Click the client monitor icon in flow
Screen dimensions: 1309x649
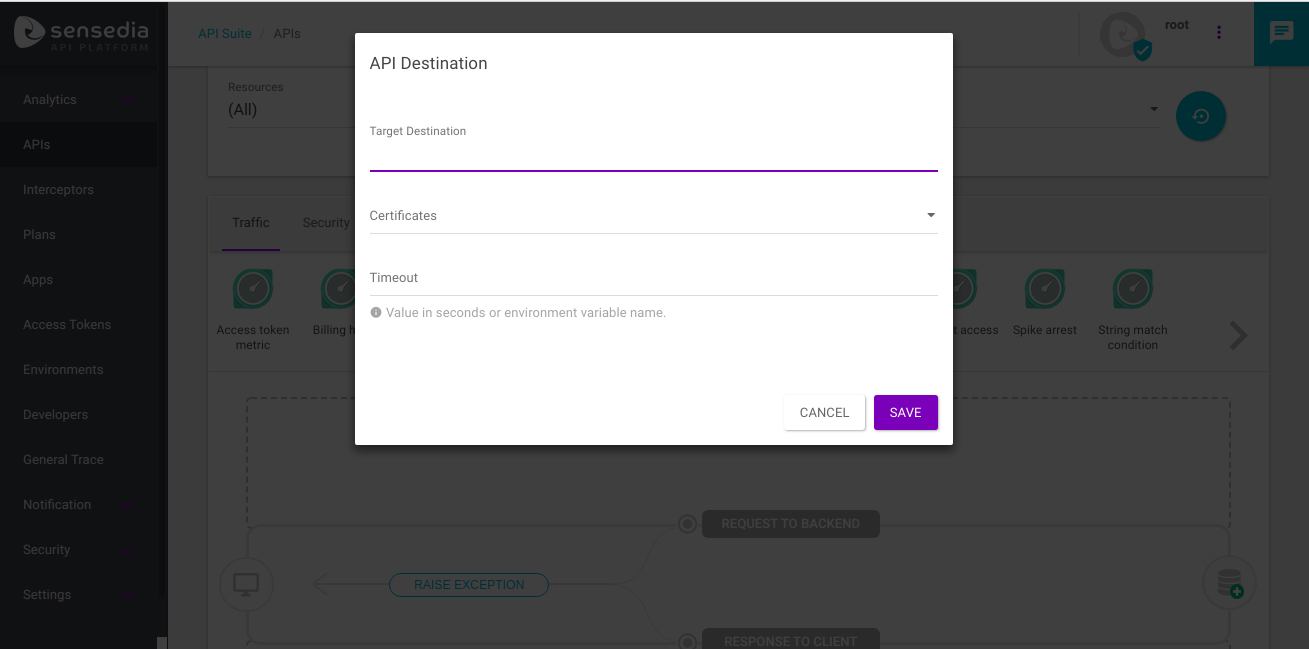pos(246,584)
